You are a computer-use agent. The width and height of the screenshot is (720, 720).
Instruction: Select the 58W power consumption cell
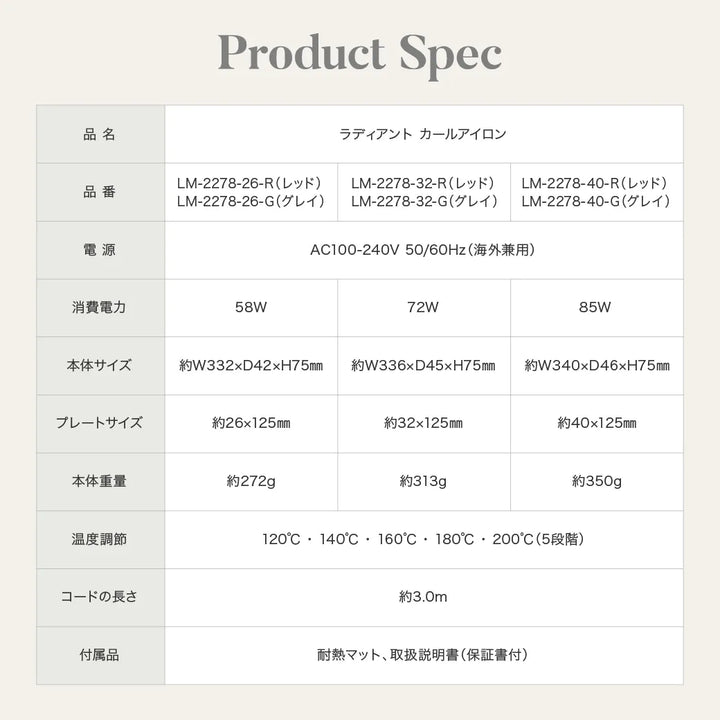[251, 307]
